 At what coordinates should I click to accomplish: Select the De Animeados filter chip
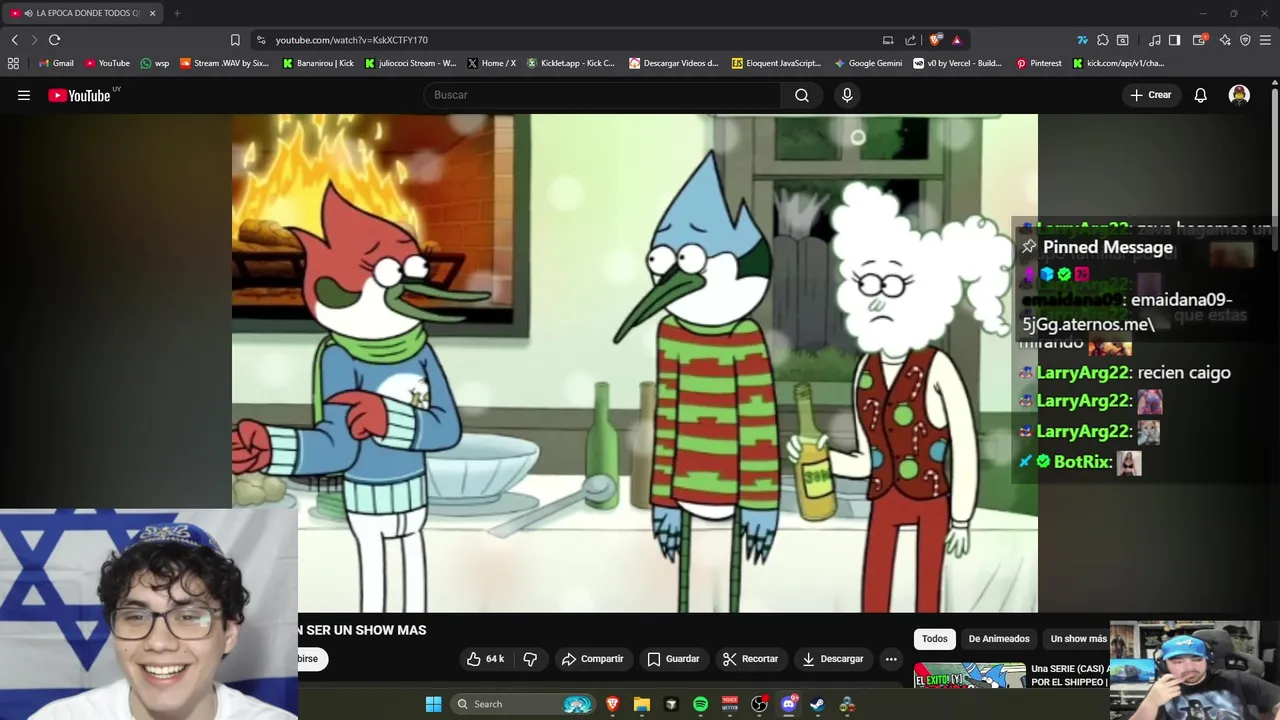pyautogui.click(x=999, y=639)
